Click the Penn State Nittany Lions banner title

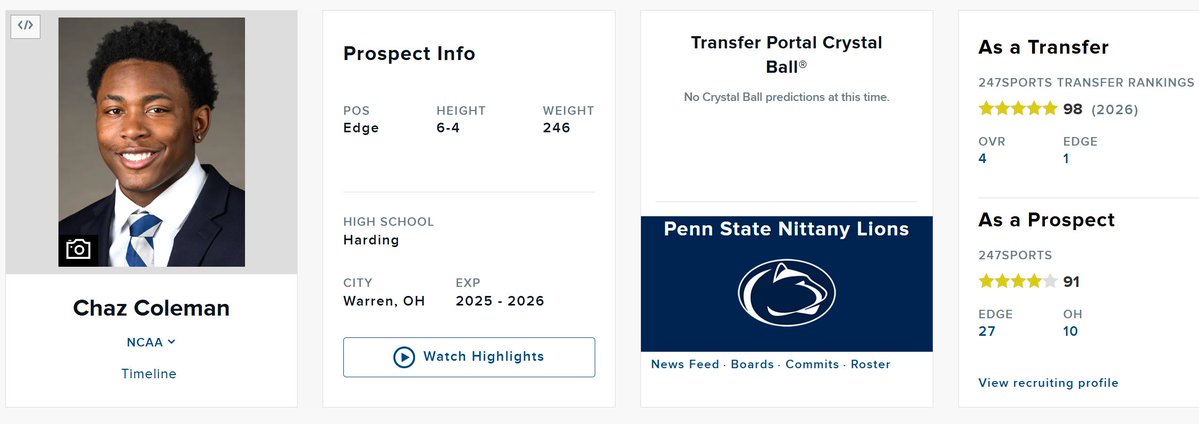coord(786,230)
